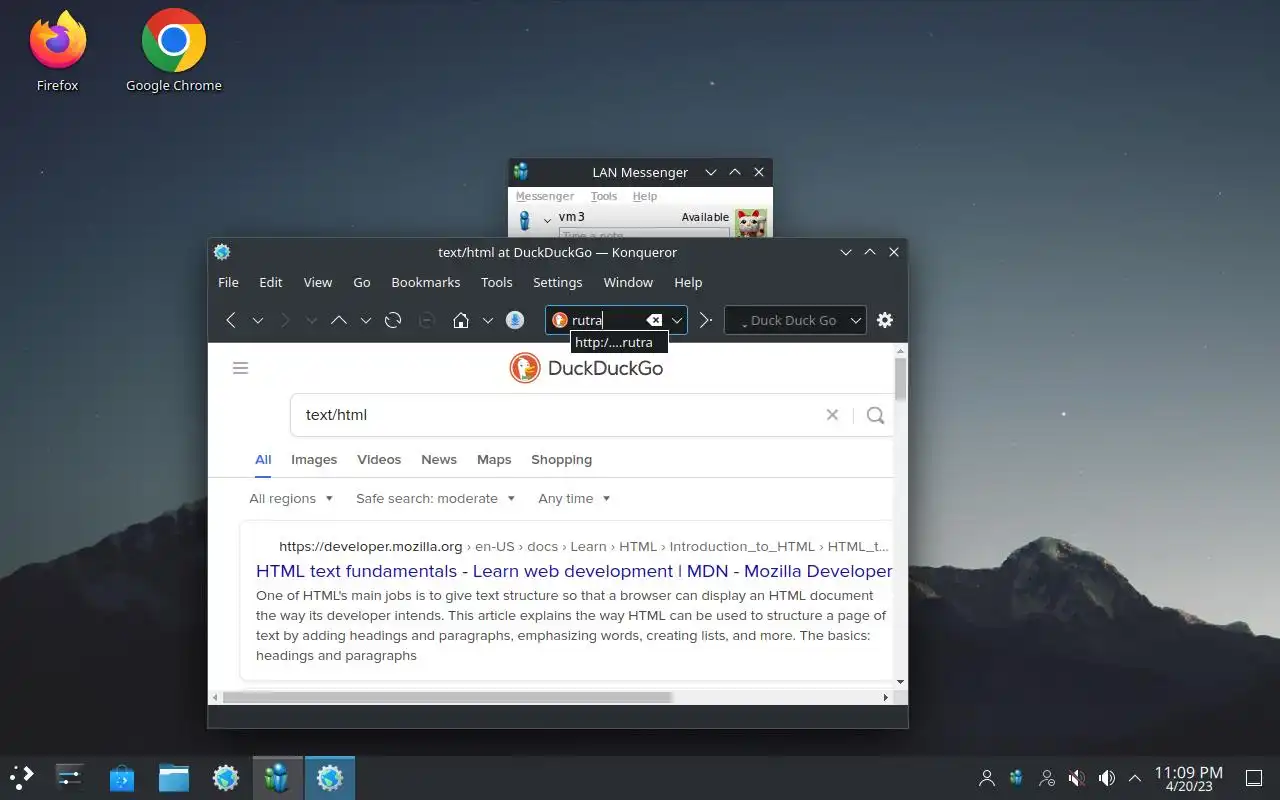Viewport: 1280px width, 800px height.
Task: Open the clock showing 11:09 PM
Action: coord(1188,778)
